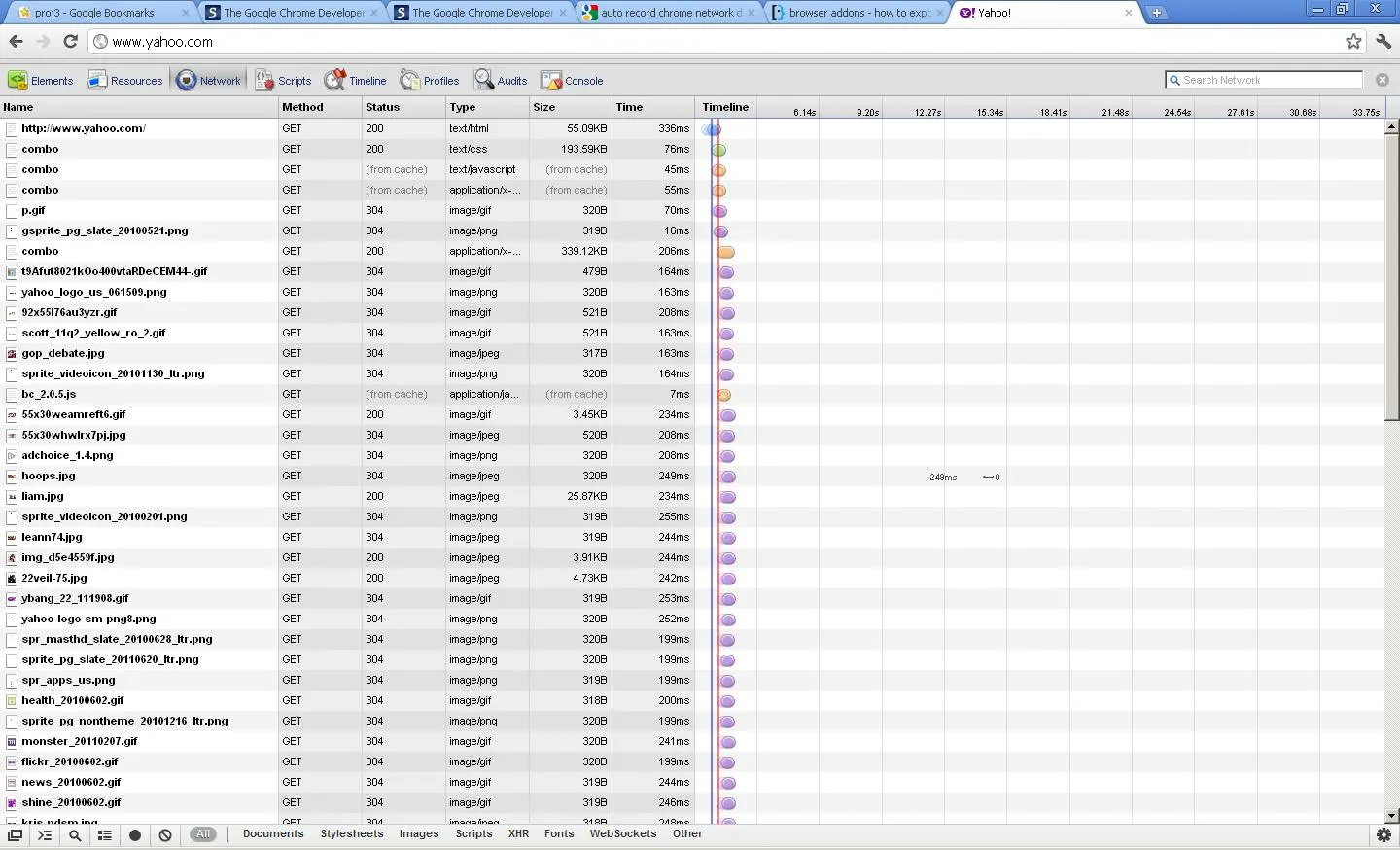Sort requests by Method column

[320, 107]
